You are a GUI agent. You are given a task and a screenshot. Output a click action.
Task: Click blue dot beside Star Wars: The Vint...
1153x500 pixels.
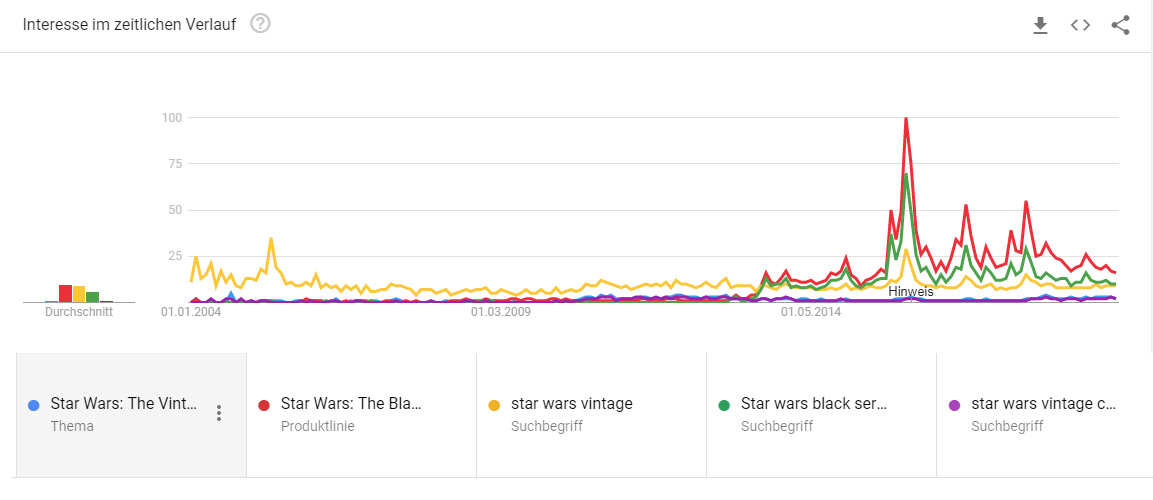(x=35, y=405)
